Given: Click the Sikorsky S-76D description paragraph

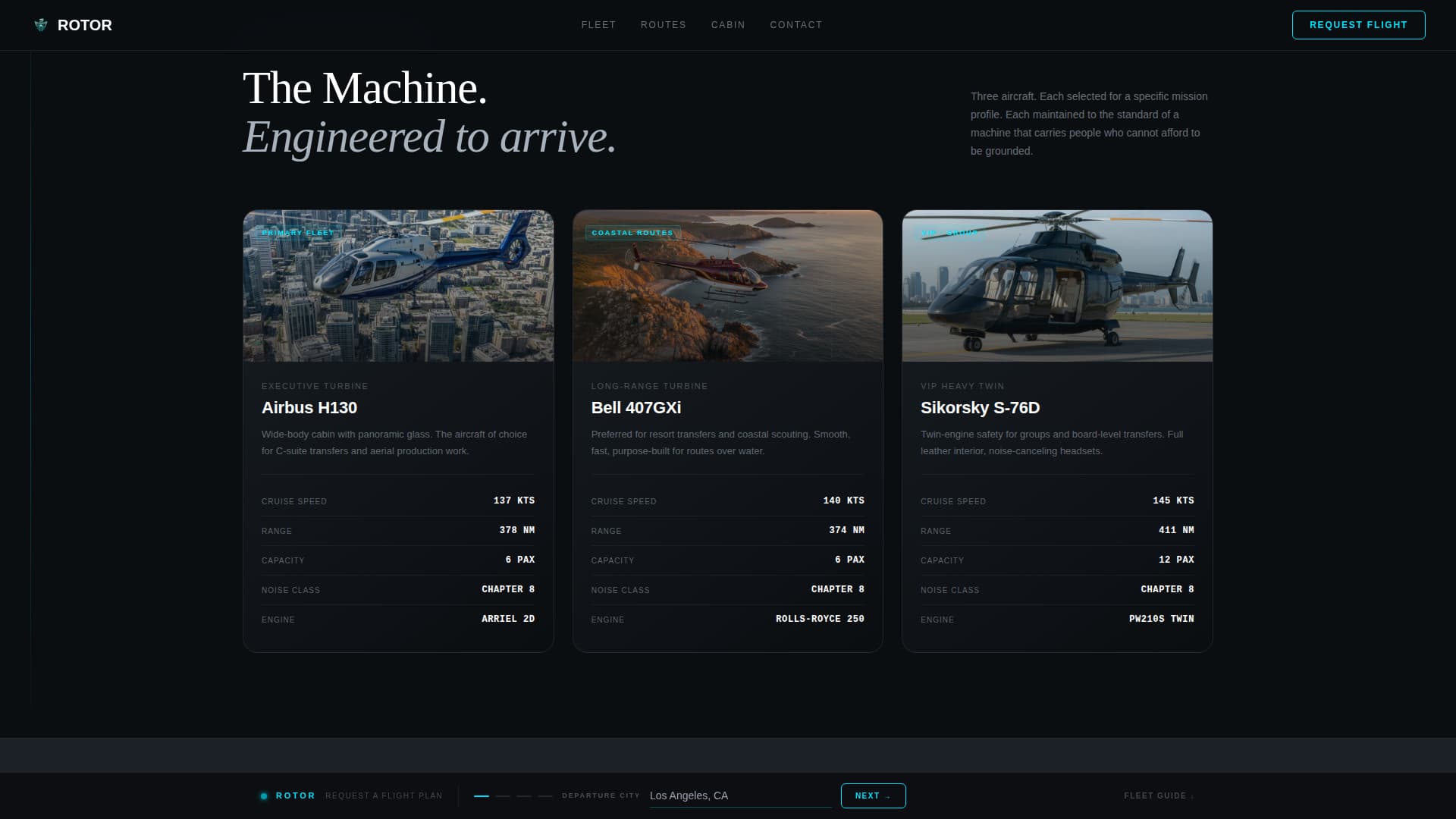Looking at the screenshot, I should click(1052, 442).
